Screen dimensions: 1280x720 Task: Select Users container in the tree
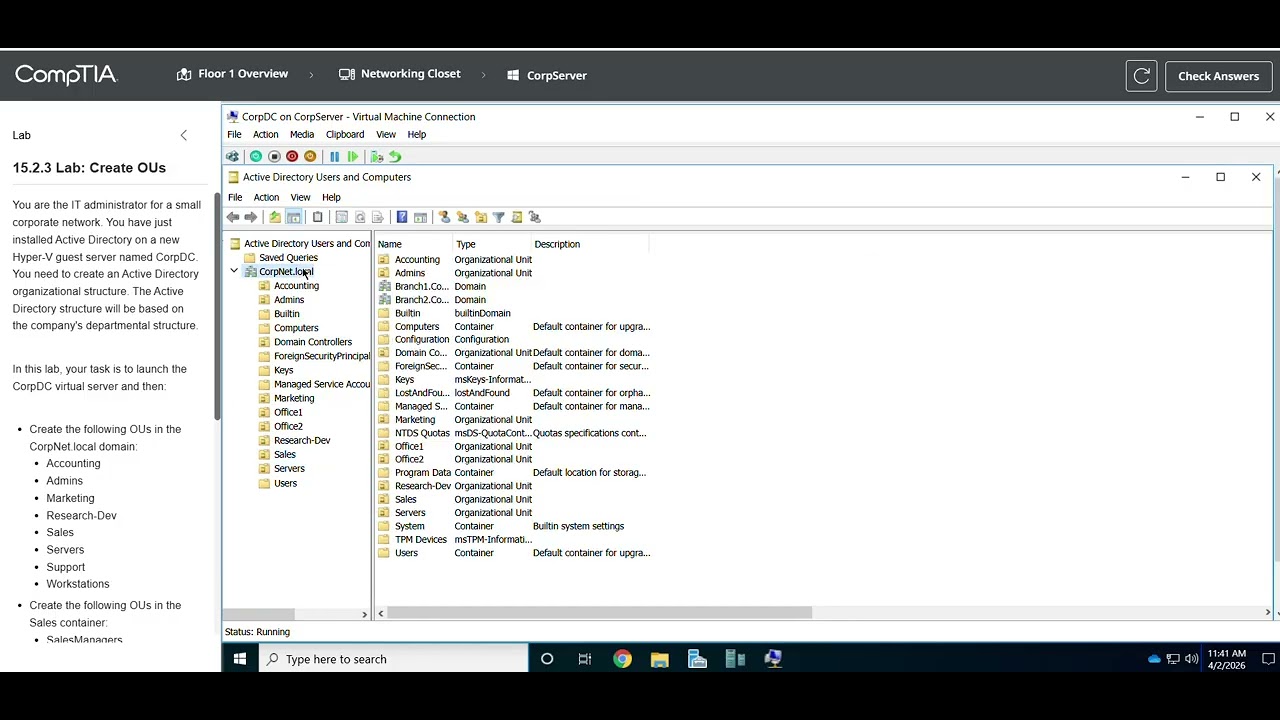285,483
